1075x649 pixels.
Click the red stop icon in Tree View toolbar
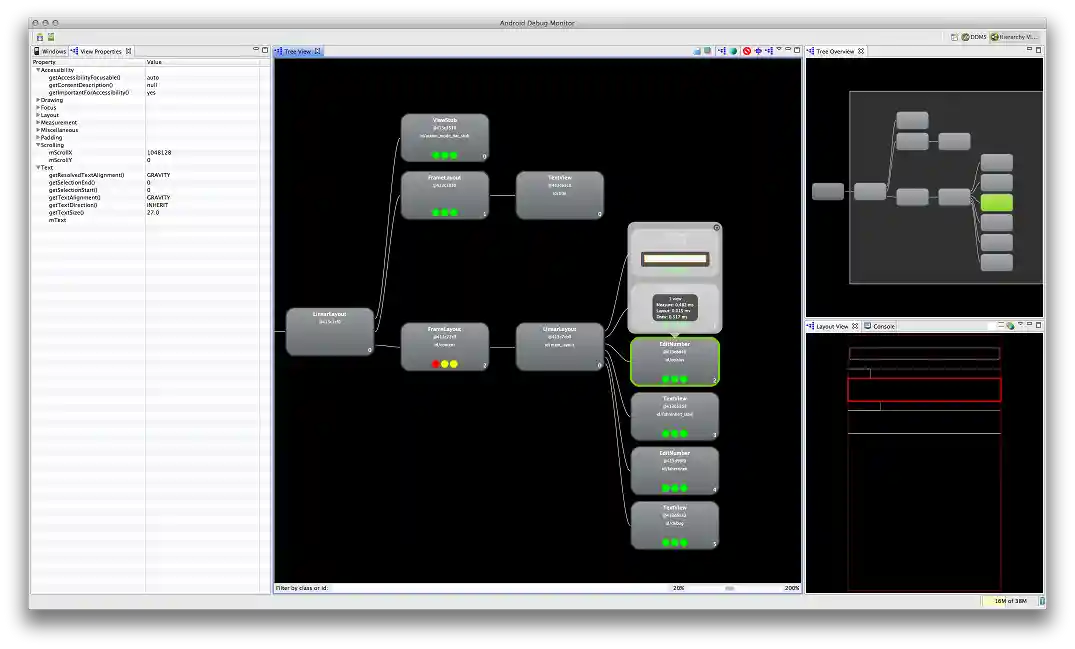coord(746,51)
